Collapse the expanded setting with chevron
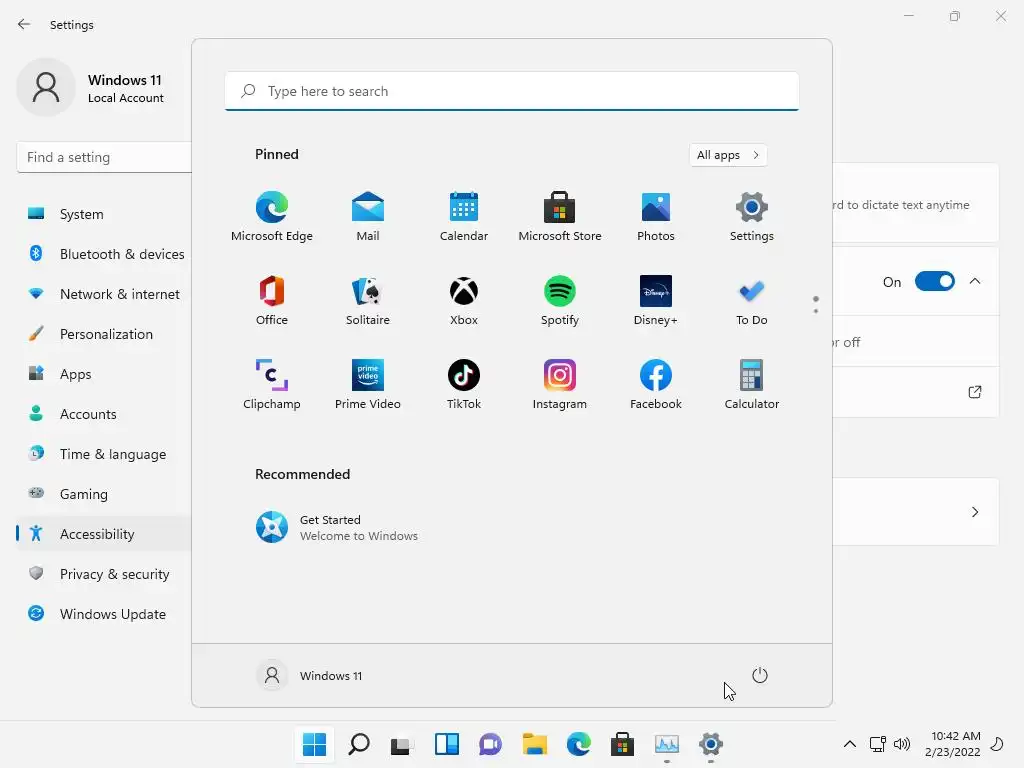 click(975, 281)
